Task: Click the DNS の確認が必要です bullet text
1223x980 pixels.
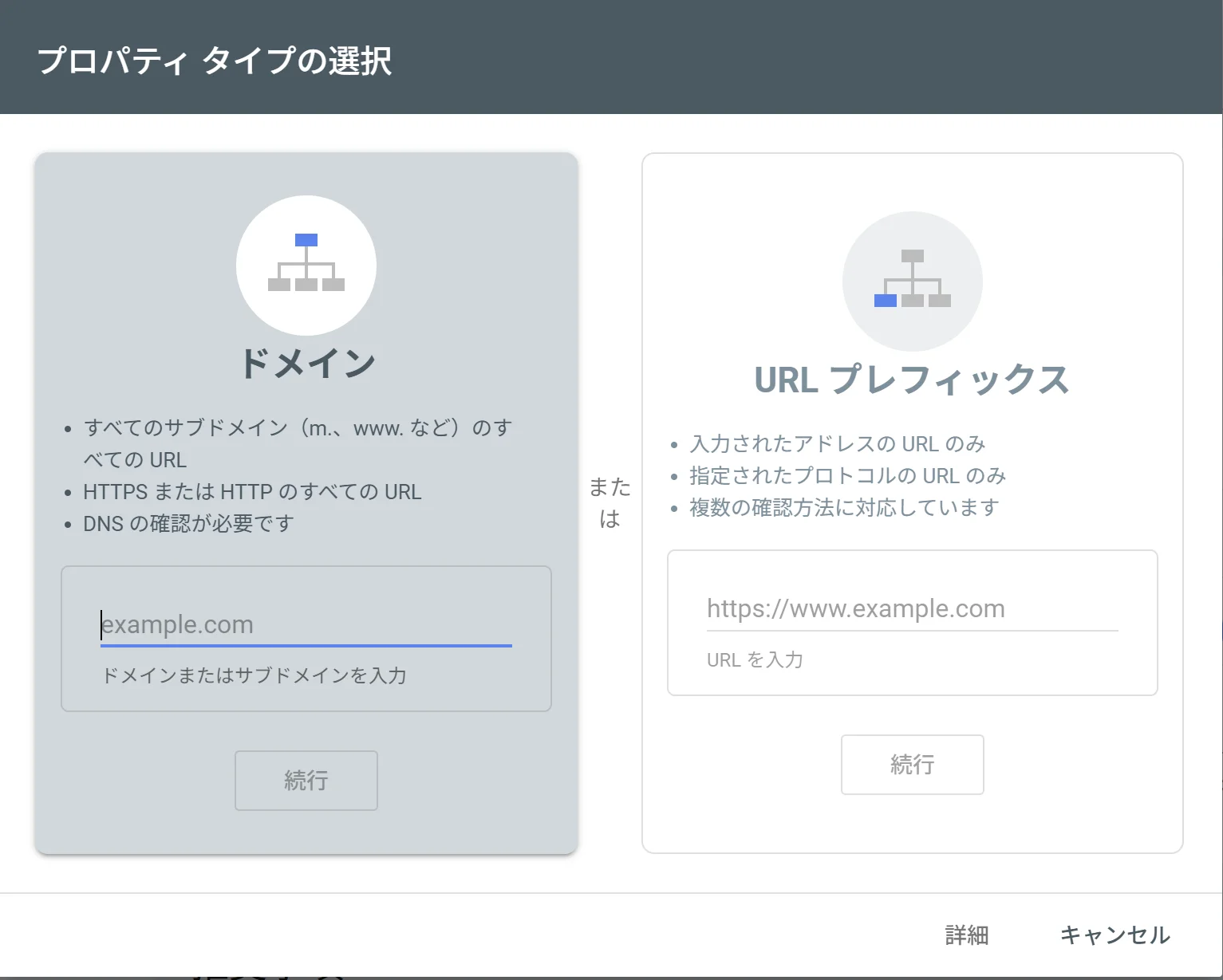Action: click(x=188, y=523)
